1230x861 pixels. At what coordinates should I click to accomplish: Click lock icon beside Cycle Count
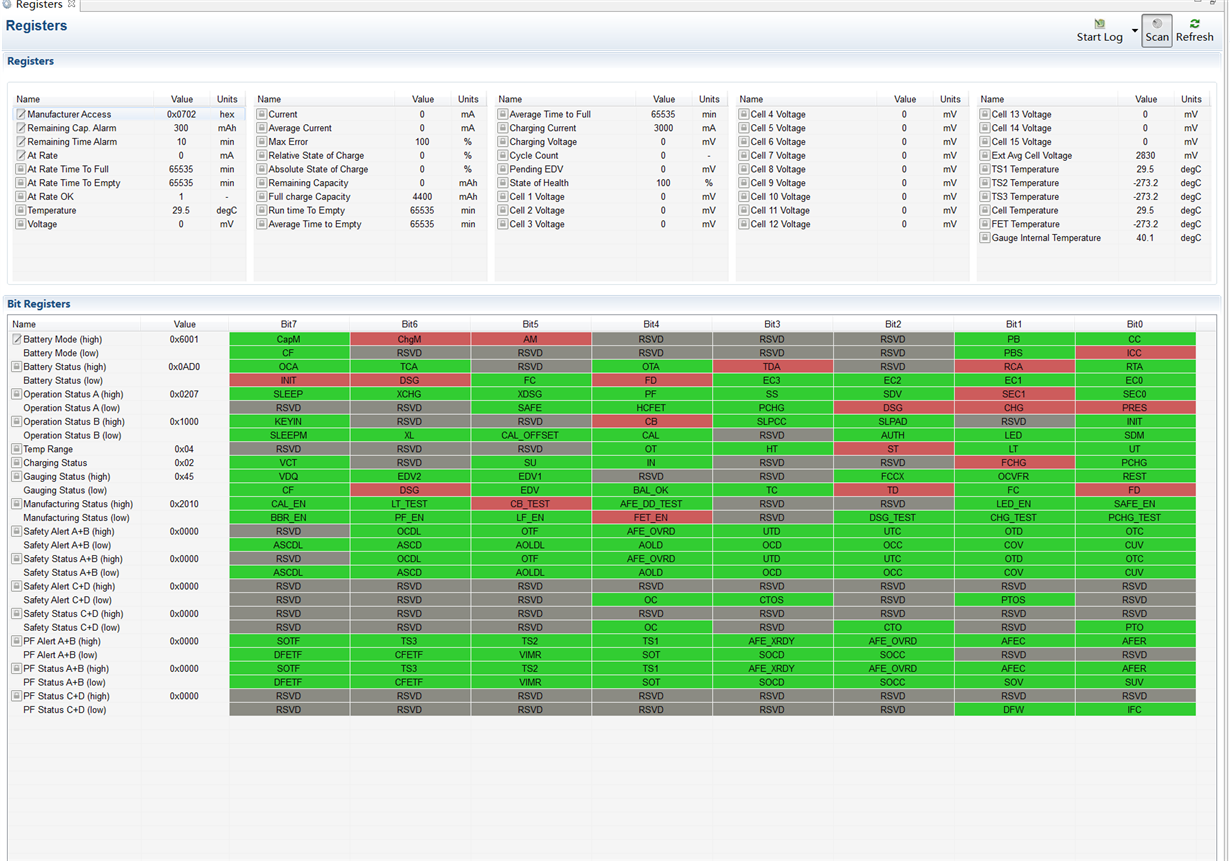point(503,156)
